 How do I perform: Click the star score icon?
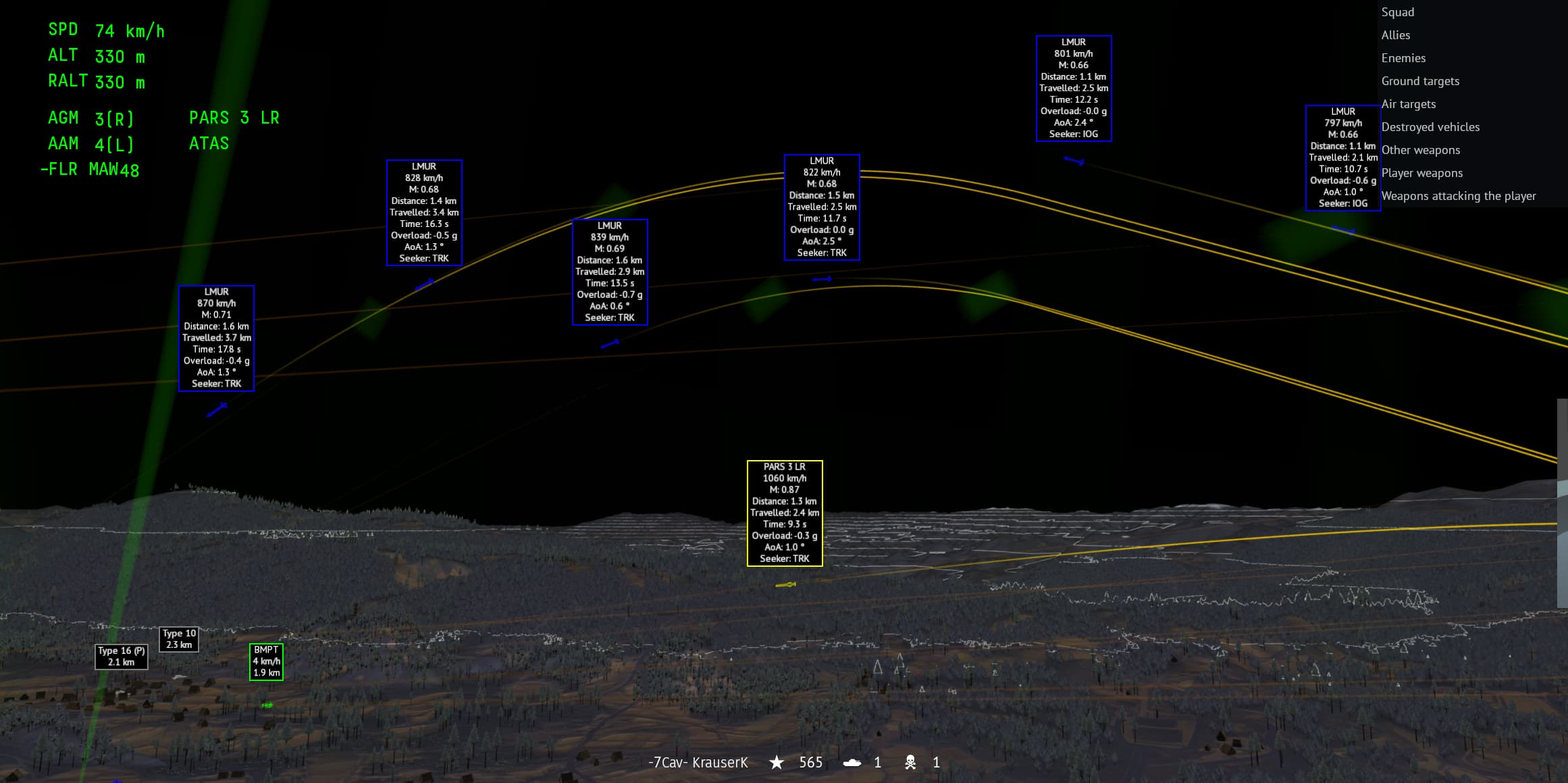click(777, 762)
